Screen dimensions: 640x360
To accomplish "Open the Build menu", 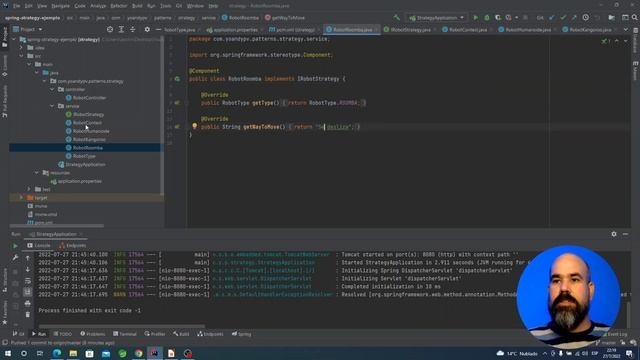I will pos(137,6).
